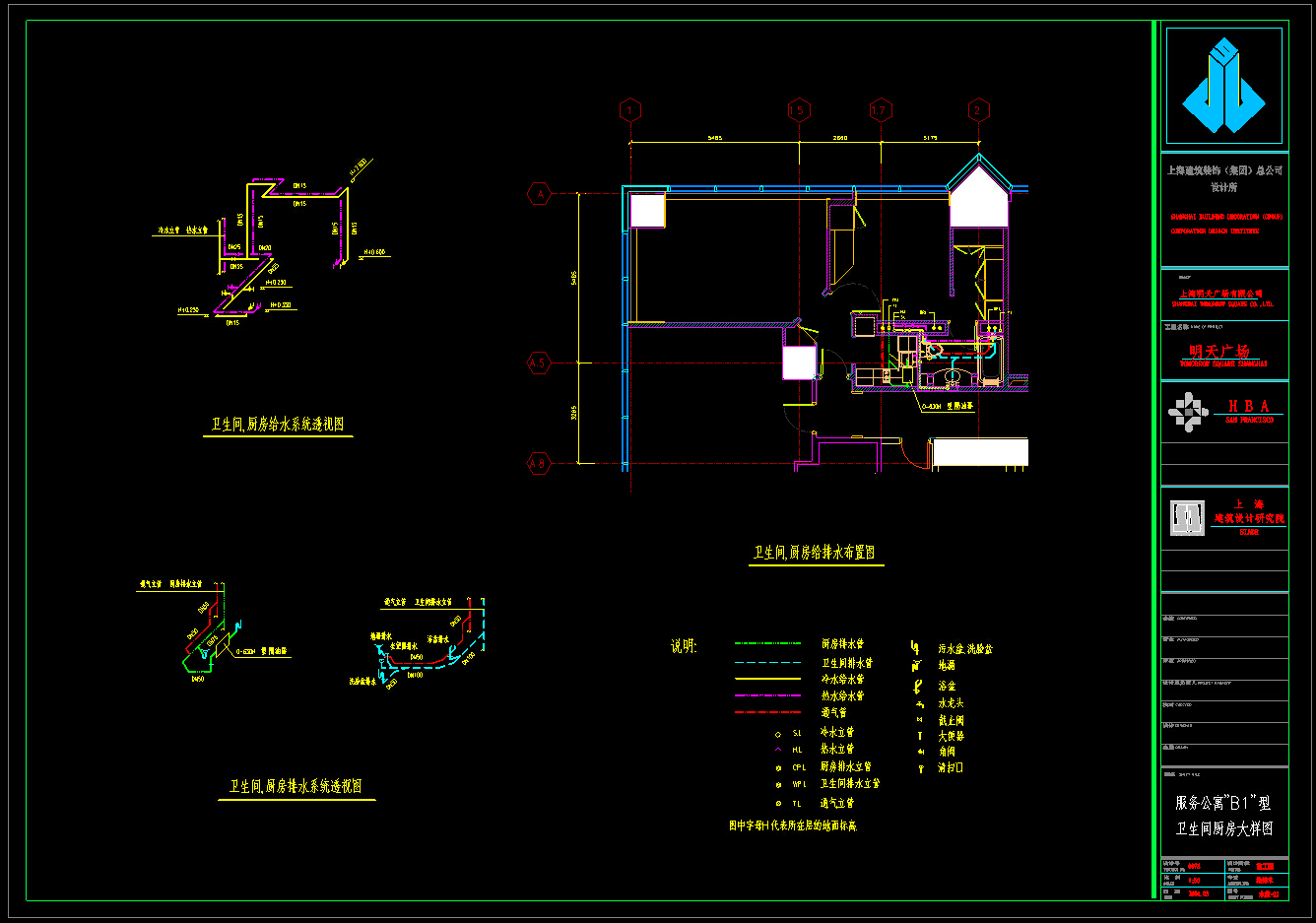The image size is (1316, 923).
Task: Click the red 建筑设计研究院 text
Action: tap(1249, 518)
